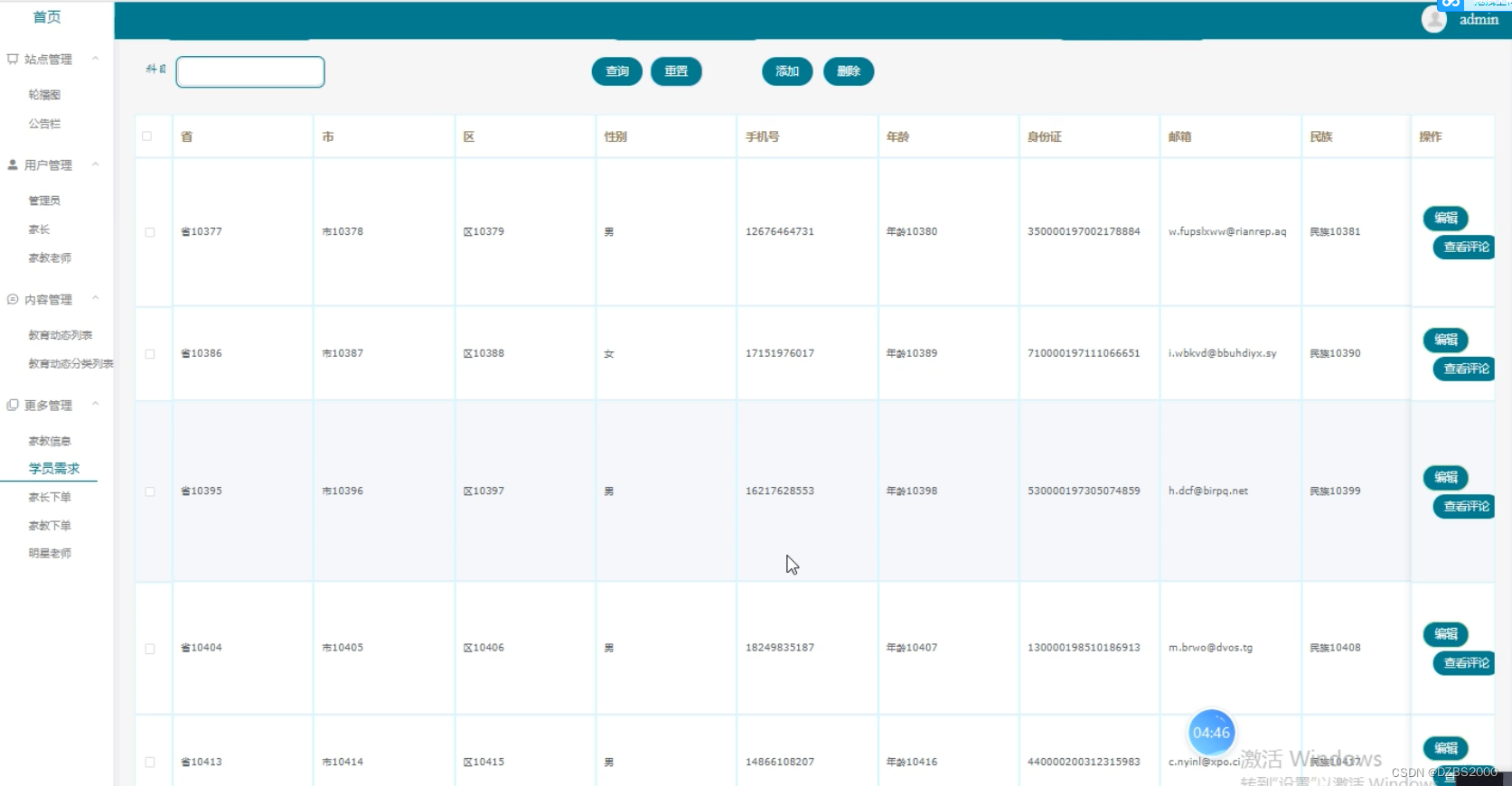Click phone number 17151976017
1512x786 pixels.
click(780, 354)
